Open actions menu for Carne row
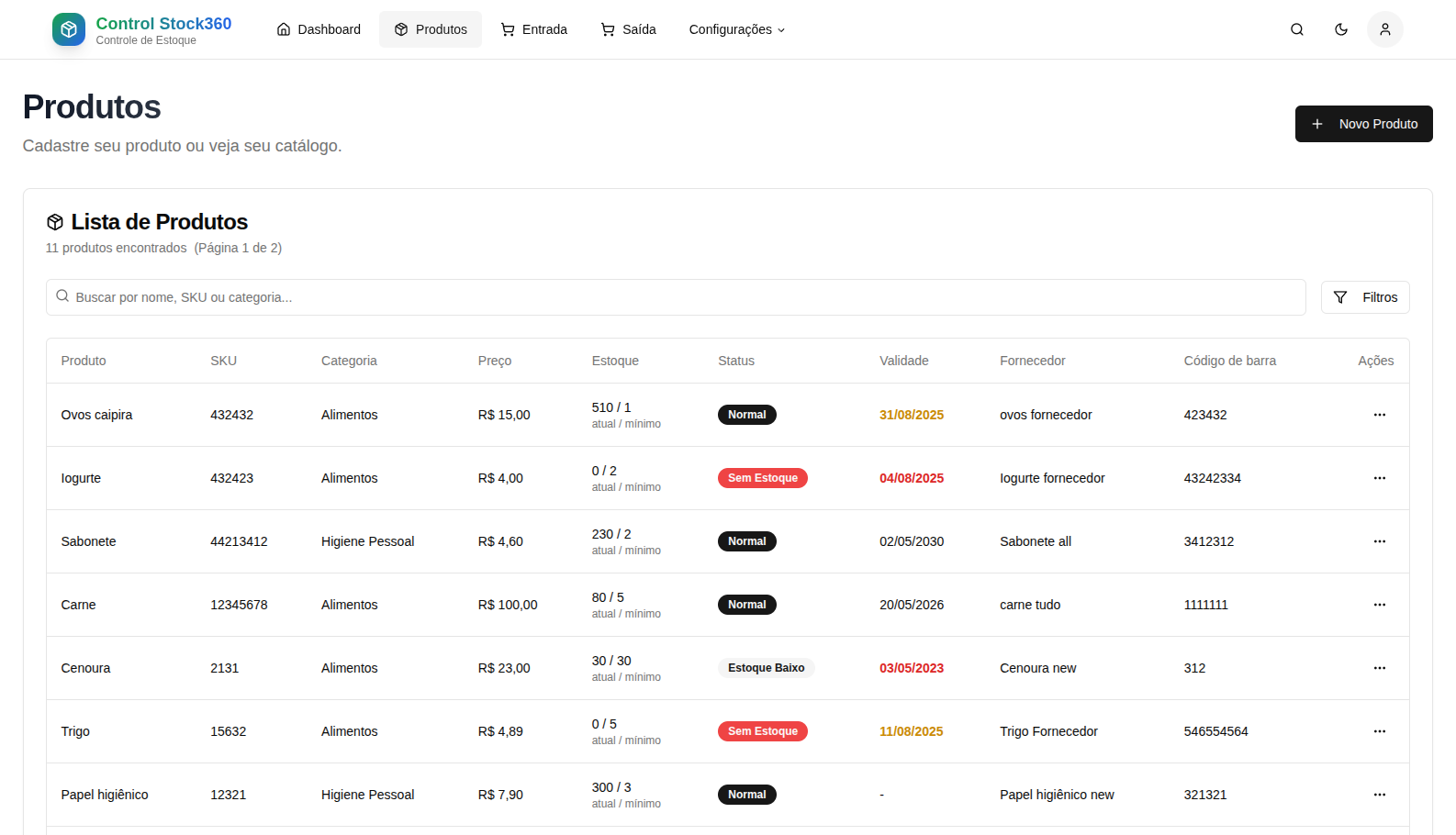 click(x=1379, y=605)
